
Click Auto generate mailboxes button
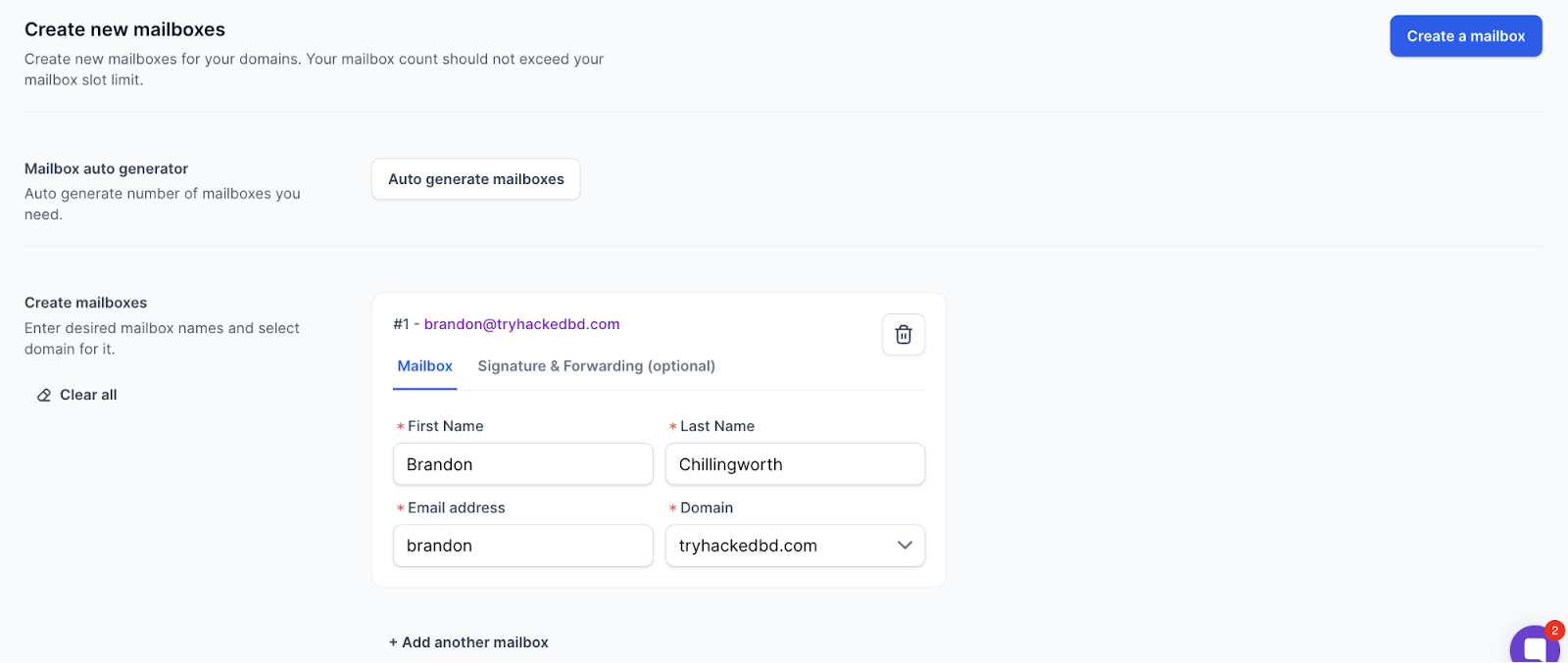point(475,179)
